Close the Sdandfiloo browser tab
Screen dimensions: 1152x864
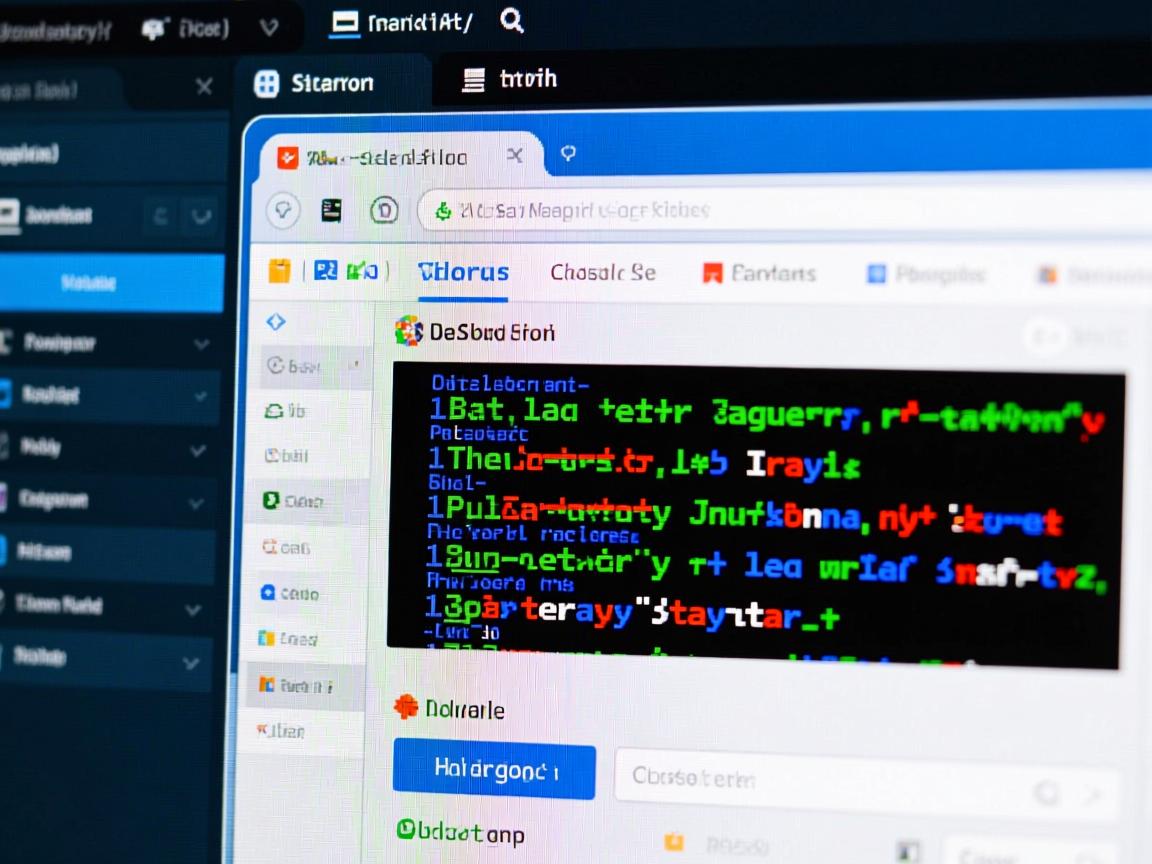[515, 156]
